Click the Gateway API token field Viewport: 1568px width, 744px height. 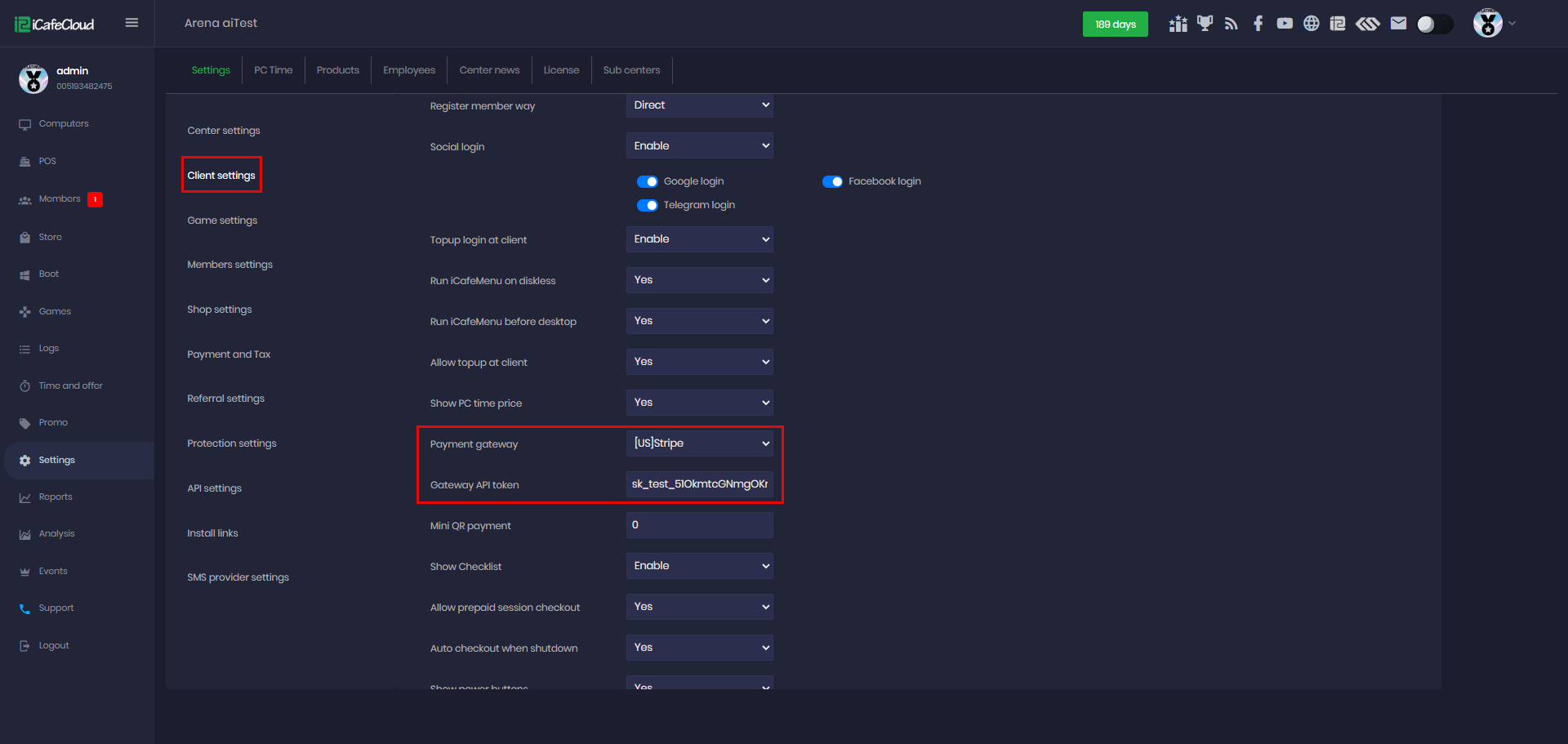point(699,484)
